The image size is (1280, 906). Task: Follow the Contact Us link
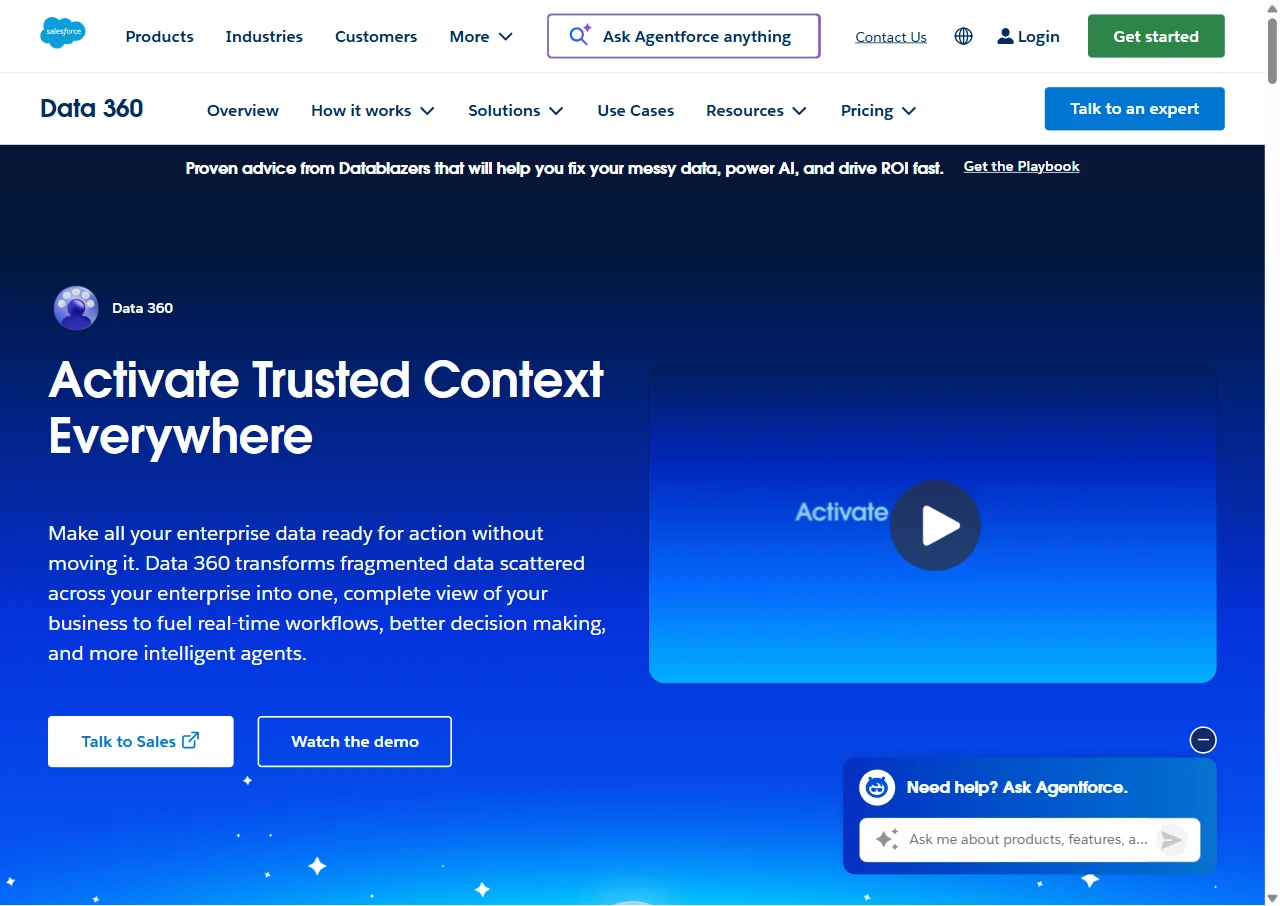pos(891,37)
